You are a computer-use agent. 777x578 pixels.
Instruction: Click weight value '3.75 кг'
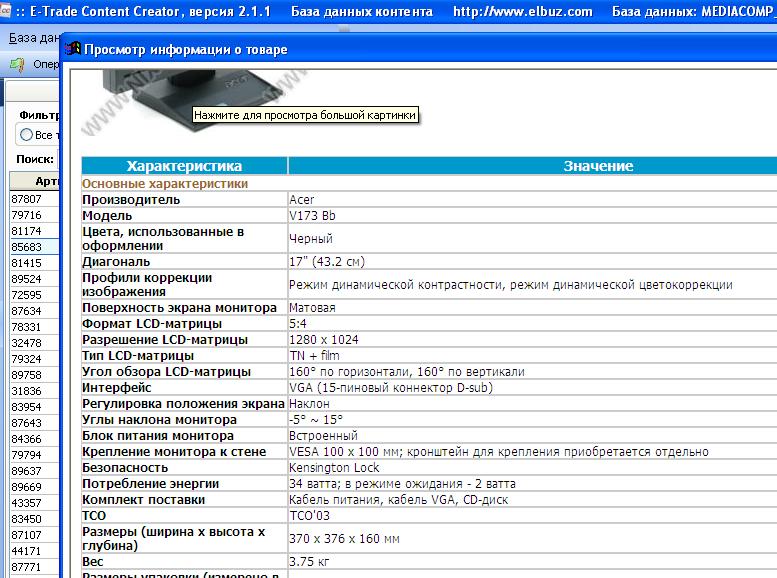click(x=310, y=561)
